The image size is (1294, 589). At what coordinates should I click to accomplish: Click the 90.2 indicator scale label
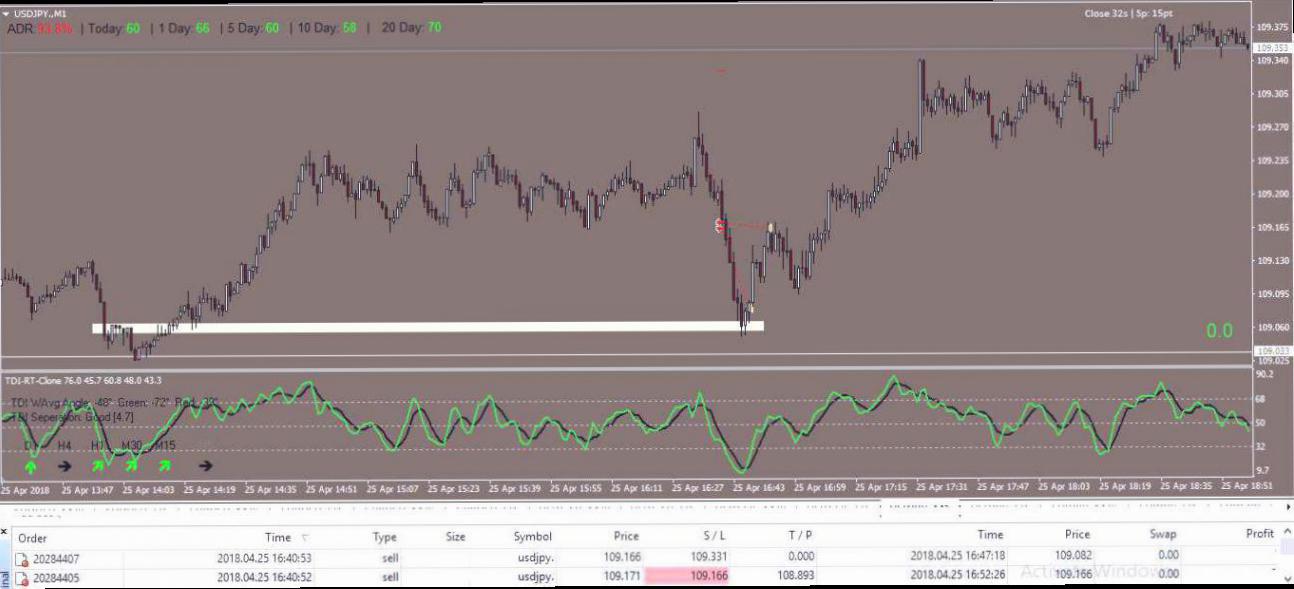point(1264,374)
